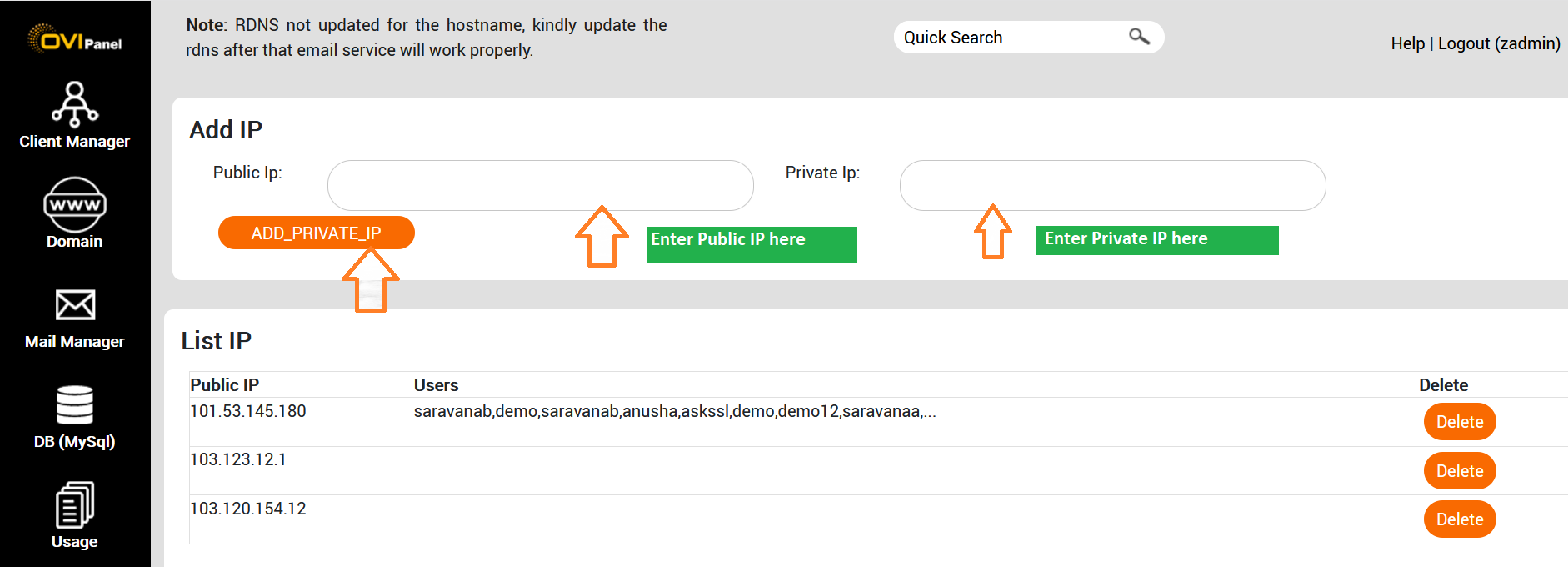Screen dimensions: 1568x567
Task: Delete the IP 103.120.154.12
Action: coord(1460,519)
